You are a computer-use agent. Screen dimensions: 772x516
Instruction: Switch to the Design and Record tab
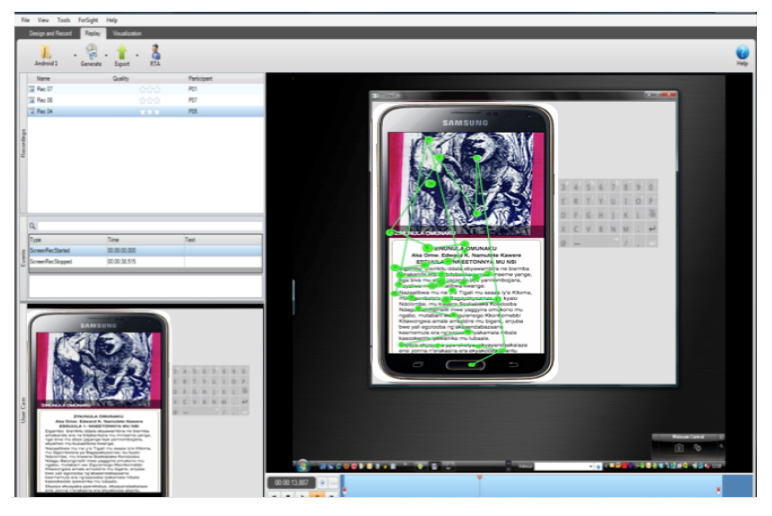coord(52,33)
